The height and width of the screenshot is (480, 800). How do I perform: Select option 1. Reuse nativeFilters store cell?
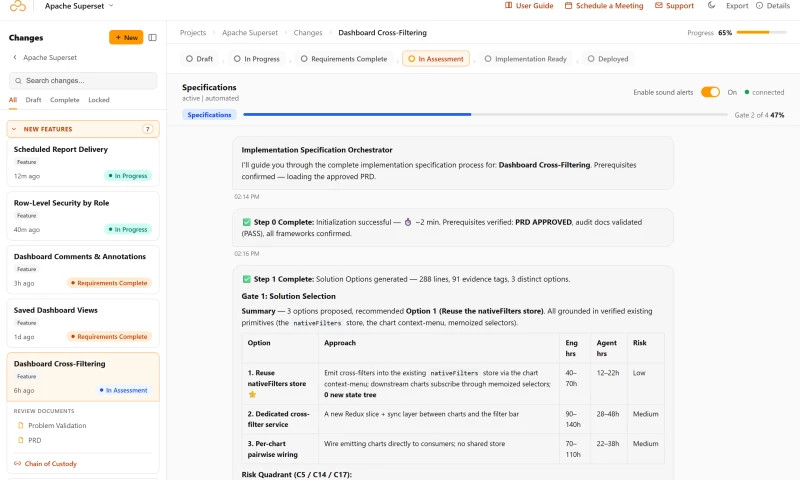(280, 384)
